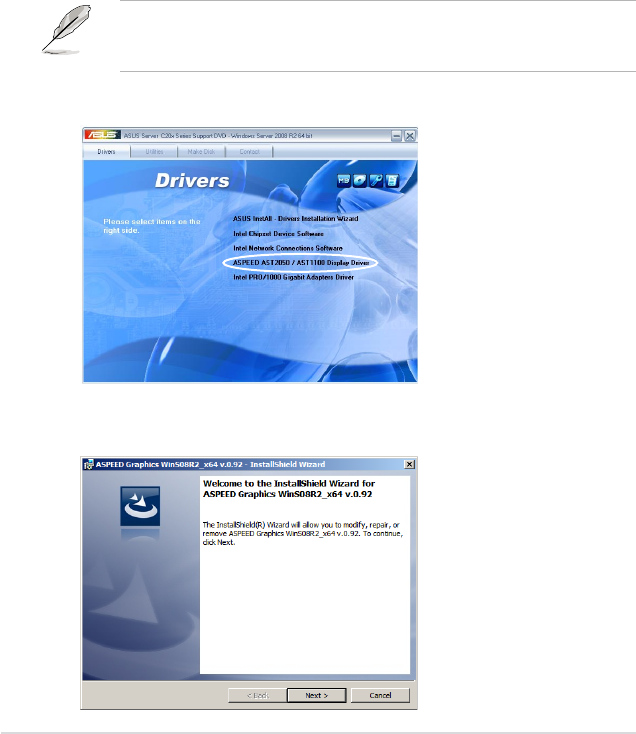636x734 pixels.
Task: Switch to the Make Disk tab
Action: [201, 152]
